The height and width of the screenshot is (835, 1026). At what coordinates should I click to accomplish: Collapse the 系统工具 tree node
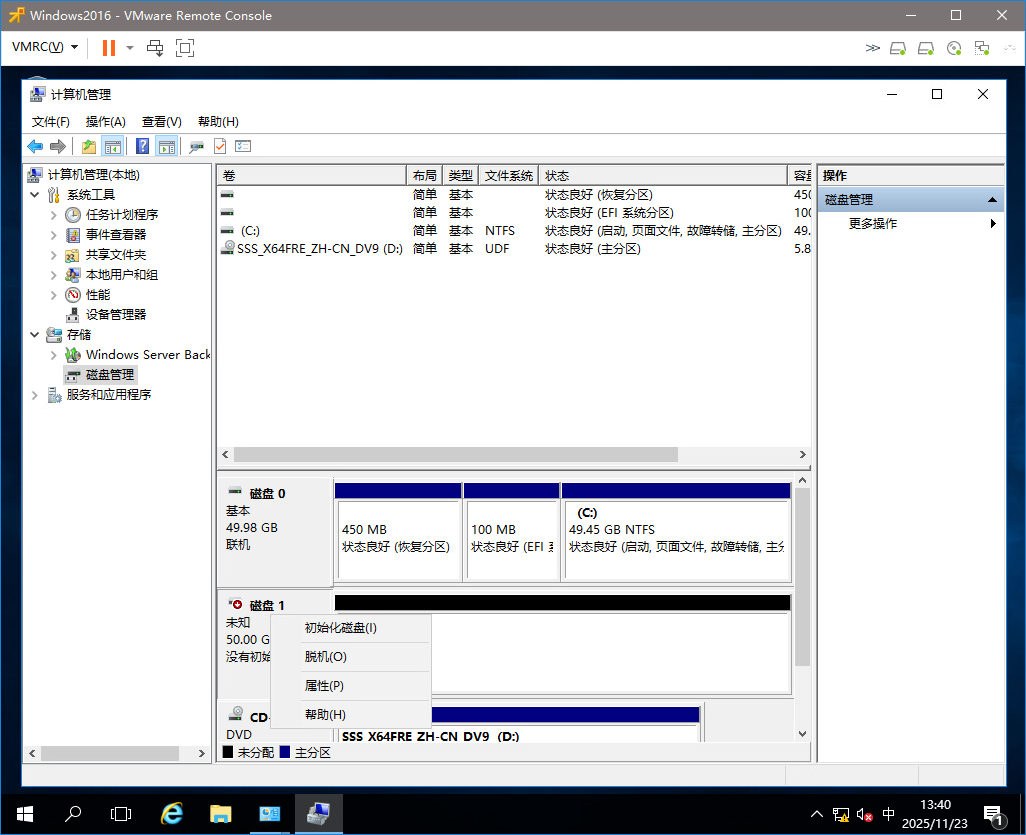35,195
